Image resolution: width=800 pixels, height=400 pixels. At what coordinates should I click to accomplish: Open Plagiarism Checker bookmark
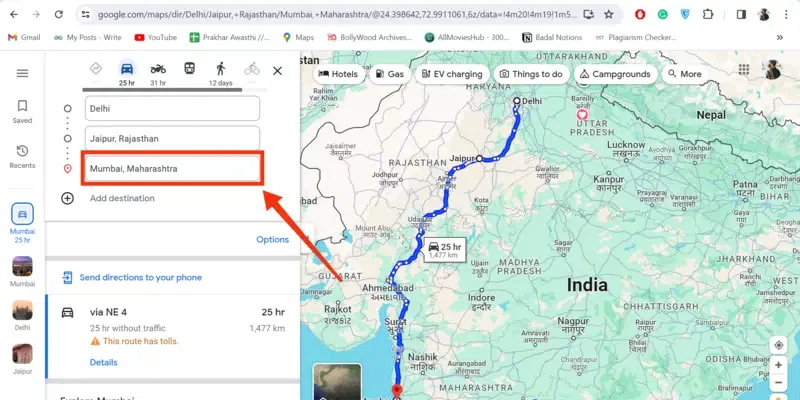[636, 37]
